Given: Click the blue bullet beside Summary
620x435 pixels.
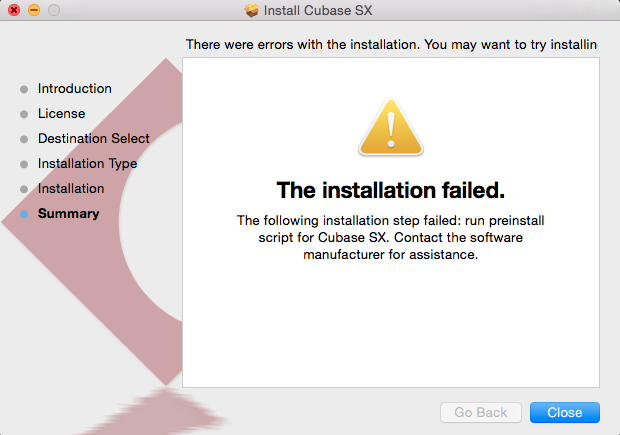Looking at the screenshot, I should pyautogui.click(x=24, y=214).
